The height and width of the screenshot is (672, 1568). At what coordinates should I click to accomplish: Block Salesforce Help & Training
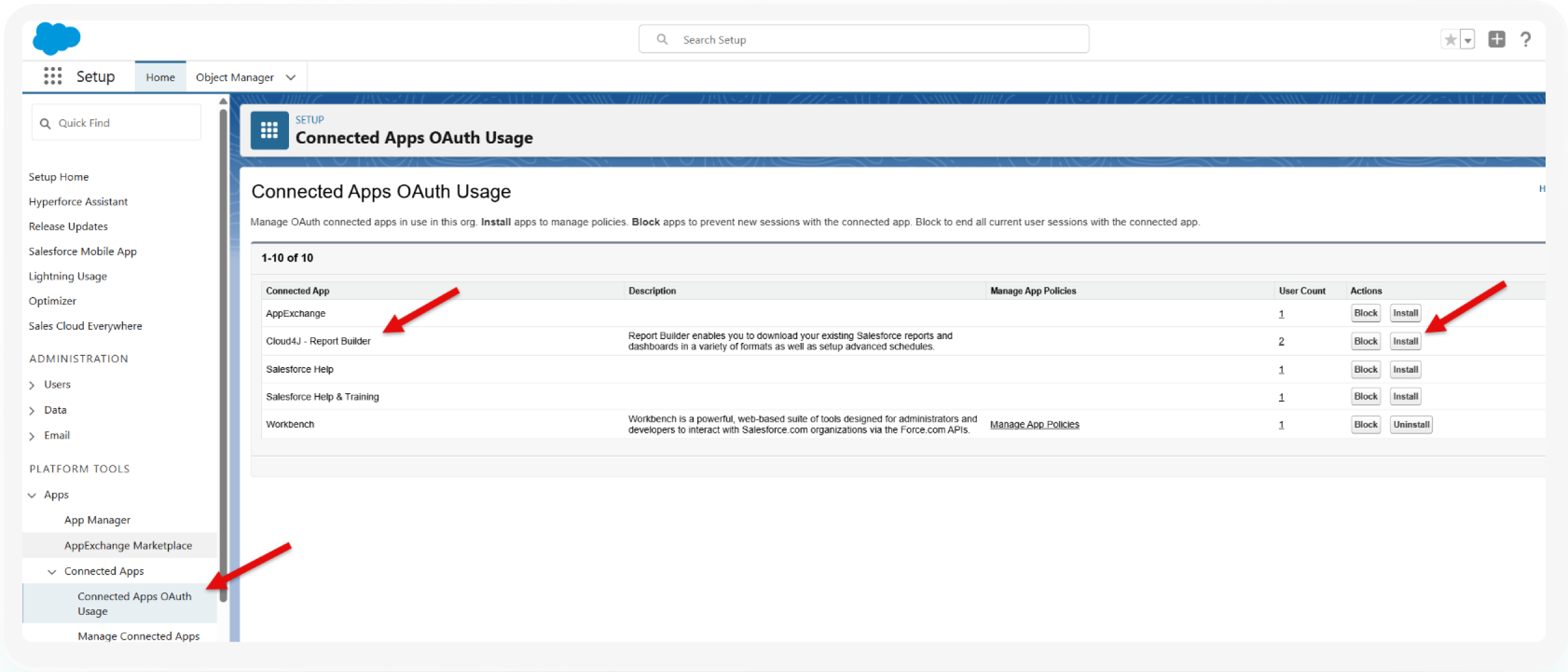[1365, 396]
